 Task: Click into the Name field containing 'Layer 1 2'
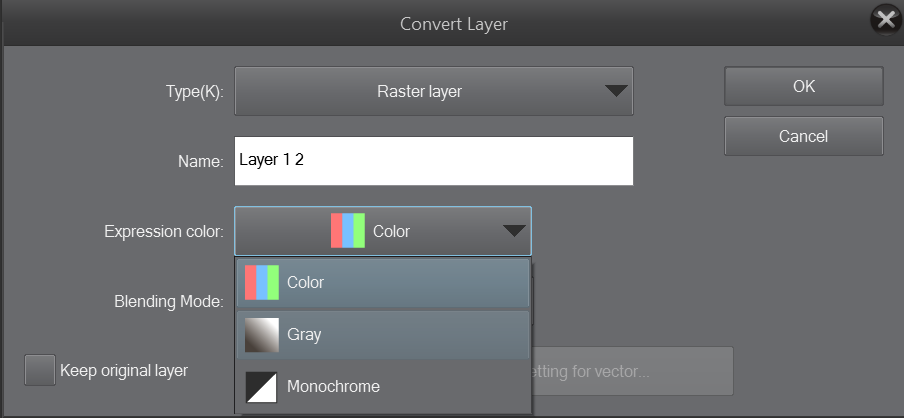click(x=434, y=160)
